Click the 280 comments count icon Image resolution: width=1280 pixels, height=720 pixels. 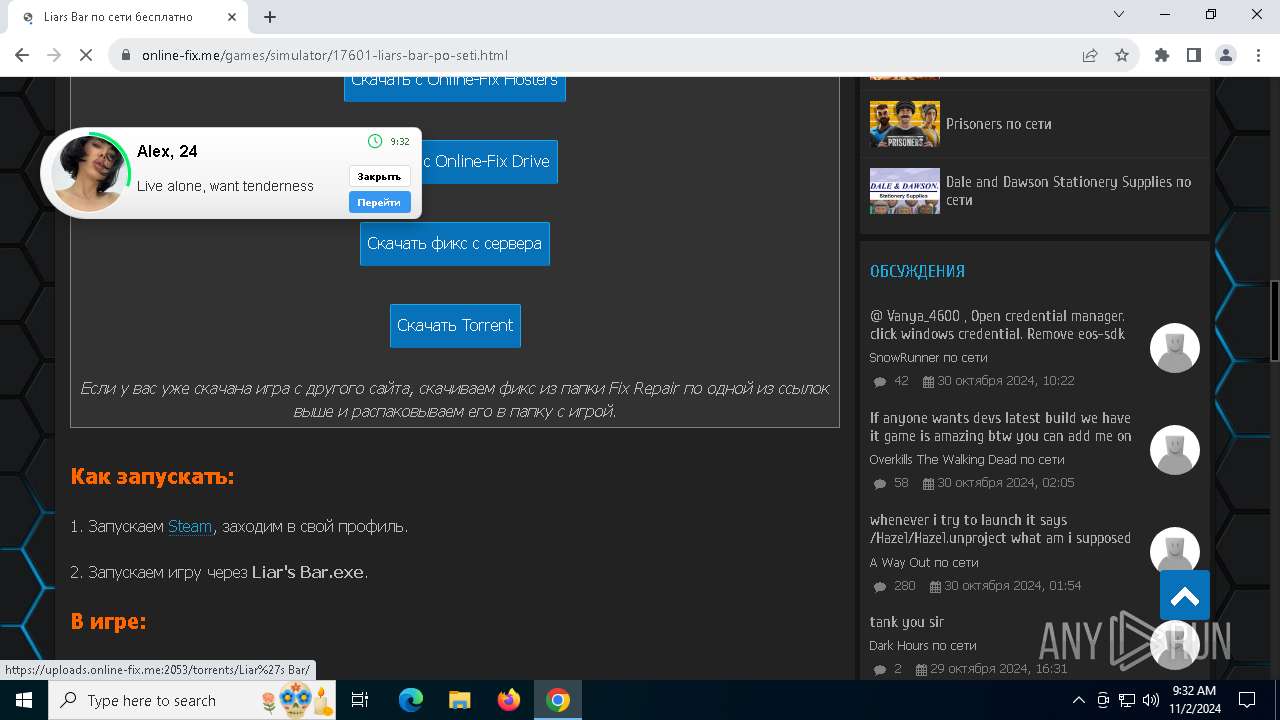(x=880, y=586)
